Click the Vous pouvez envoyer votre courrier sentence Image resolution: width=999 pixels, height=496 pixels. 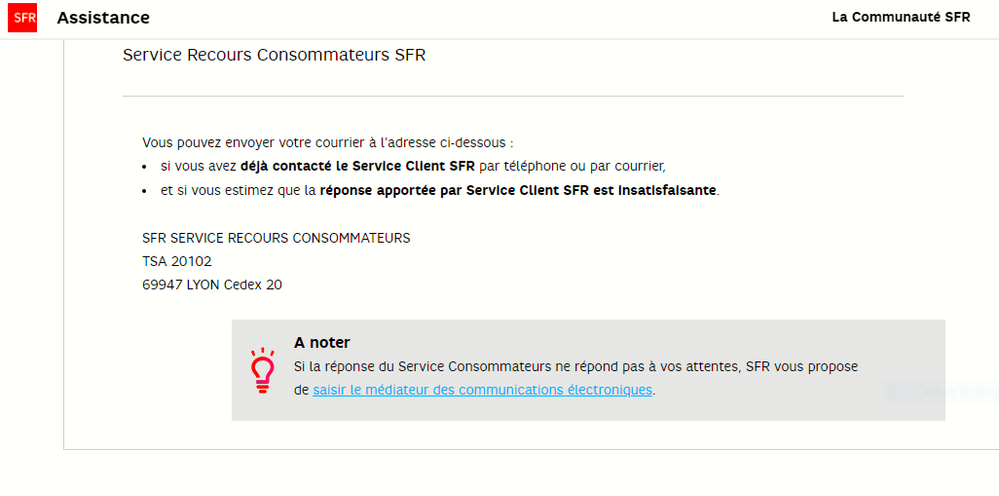click(x=327, y=143)
